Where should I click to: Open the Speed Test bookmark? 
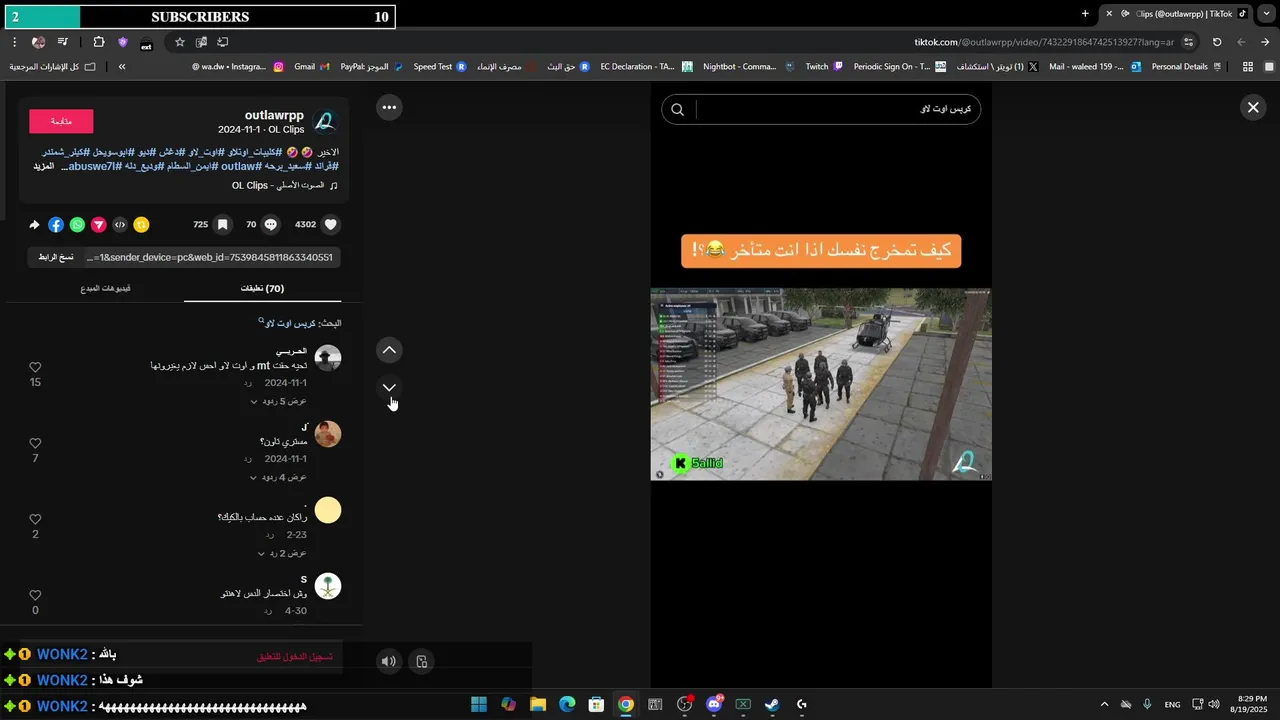440,67
